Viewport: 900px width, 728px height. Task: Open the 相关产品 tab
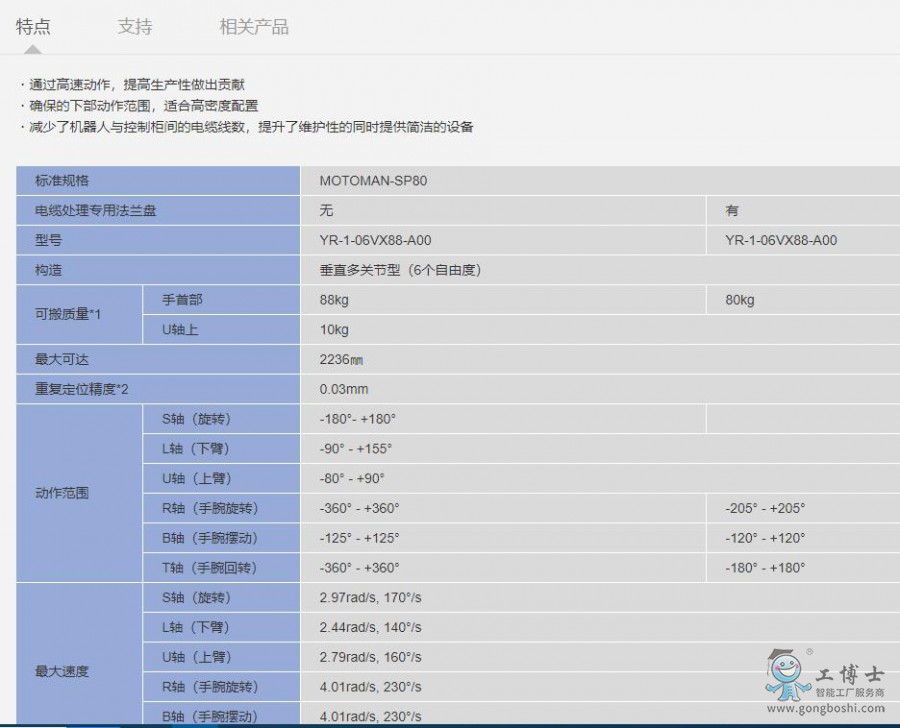click(254, 26)
